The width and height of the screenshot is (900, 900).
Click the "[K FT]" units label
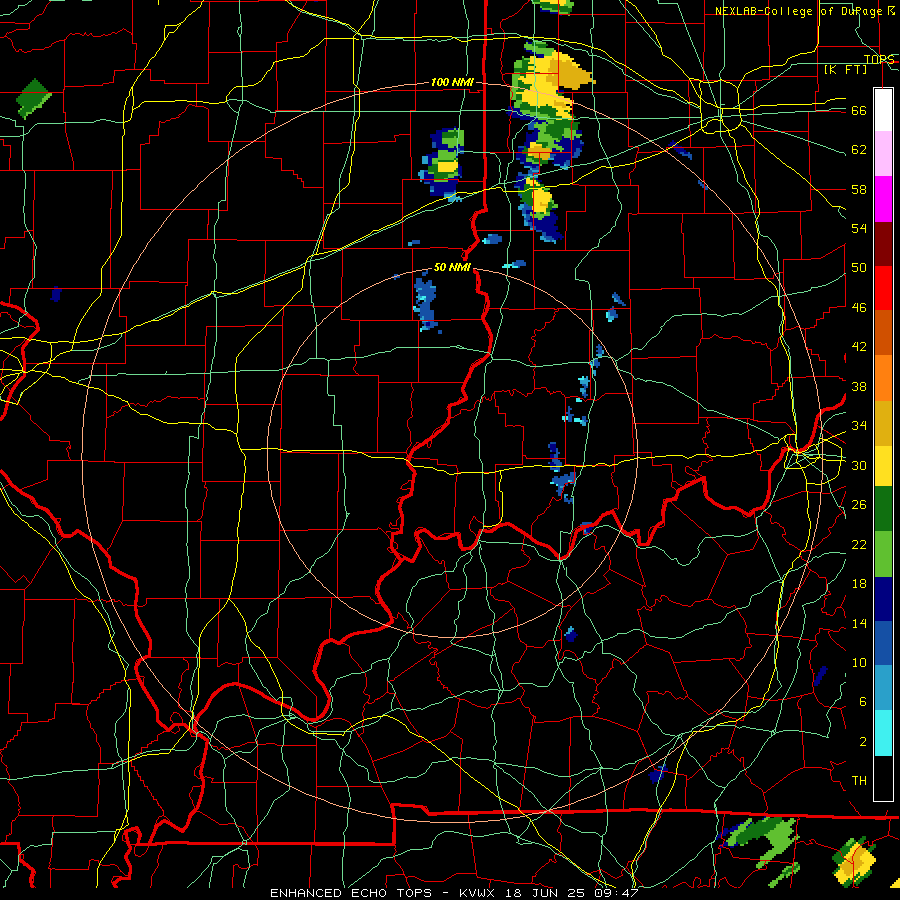coord(845,70)
